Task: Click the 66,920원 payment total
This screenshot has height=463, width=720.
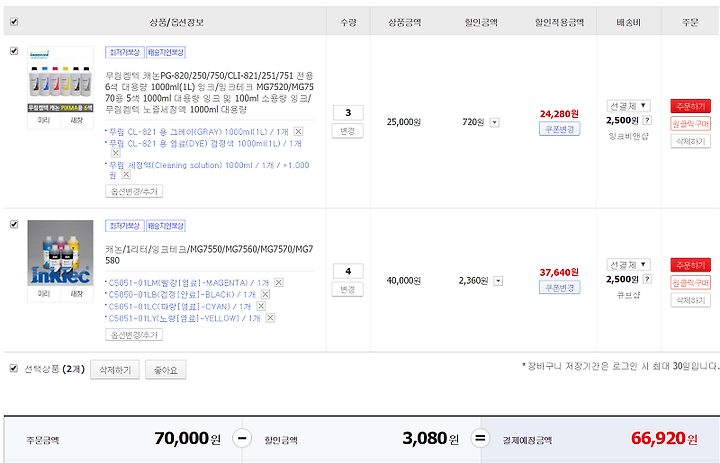Action: 664,438
